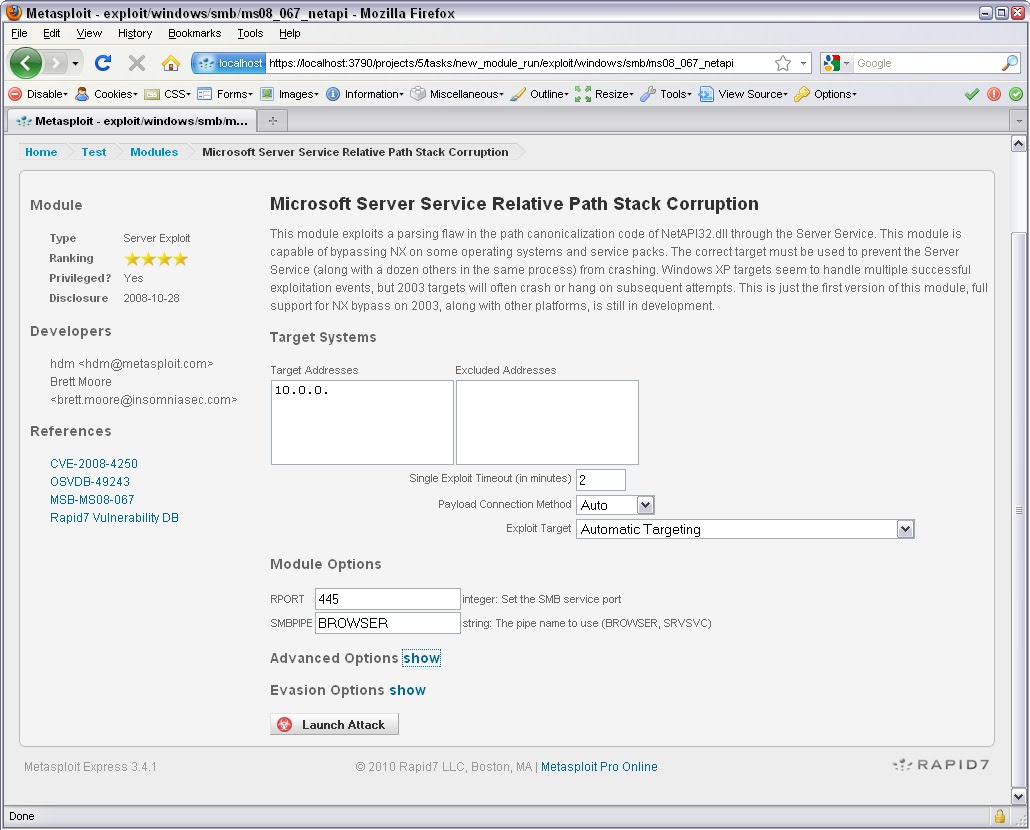
Task: Open the File menu
Action: pos(20,33)
